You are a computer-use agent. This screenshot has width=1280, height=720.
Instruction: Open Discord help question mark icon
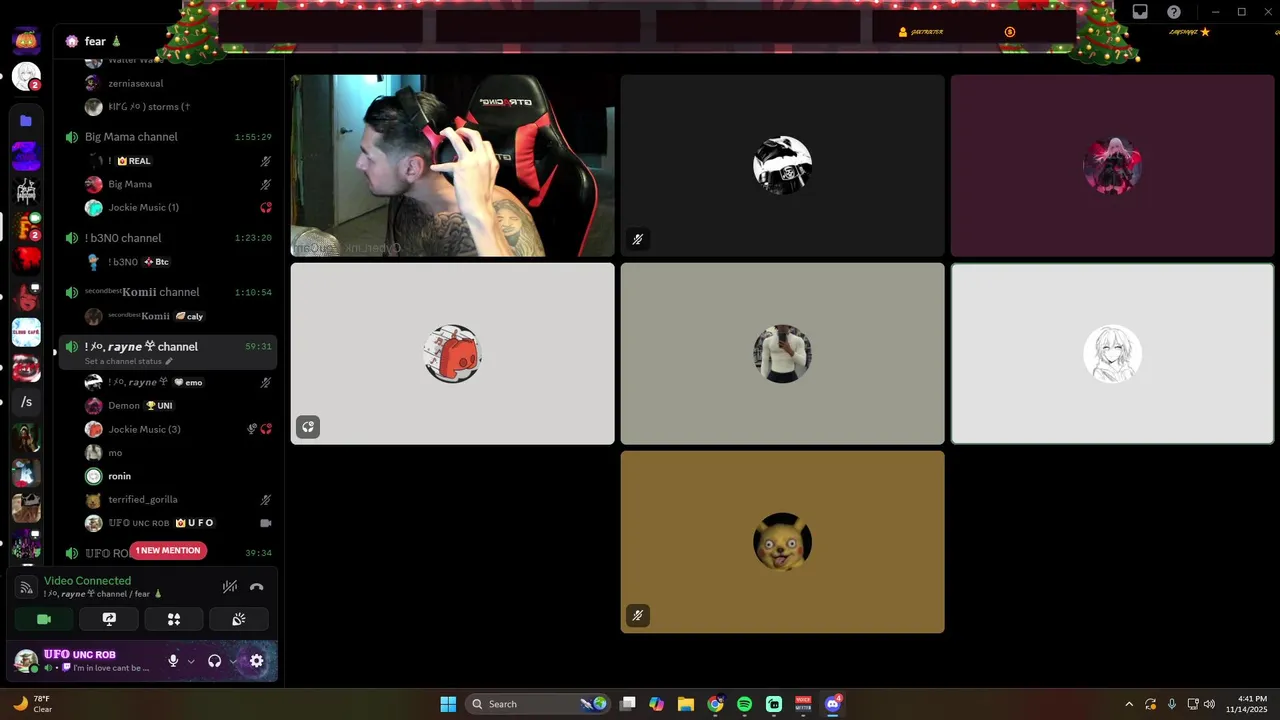point(1174,12)
